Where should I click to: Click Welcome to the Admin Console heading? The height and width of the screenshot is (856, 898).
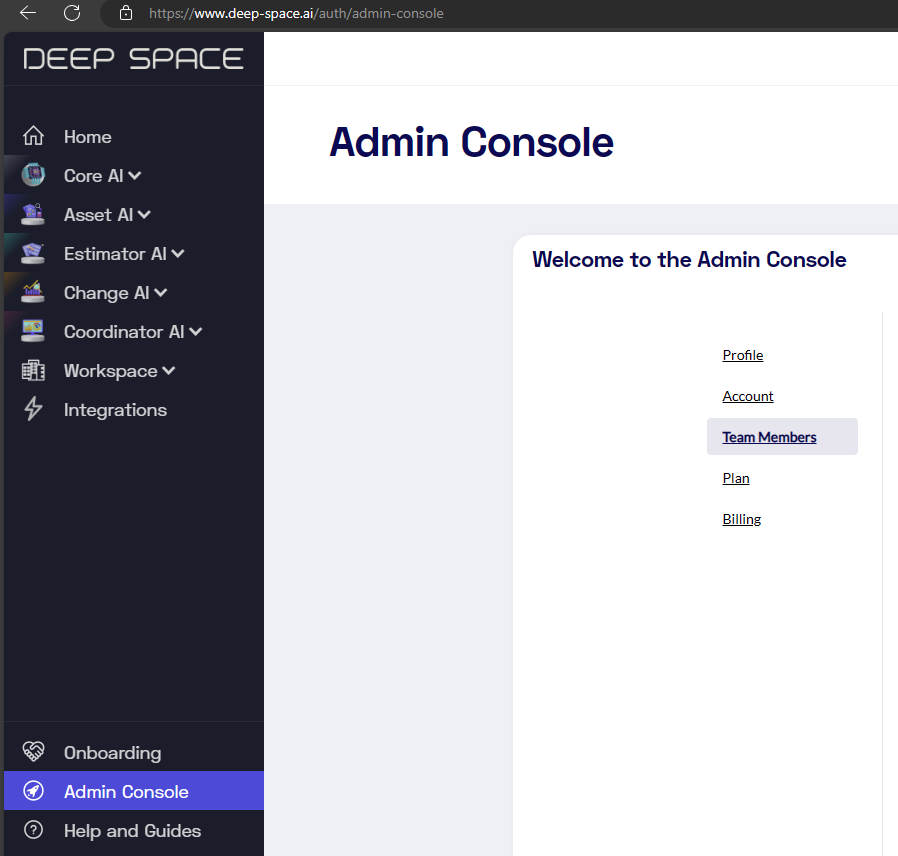pos(689,259)
